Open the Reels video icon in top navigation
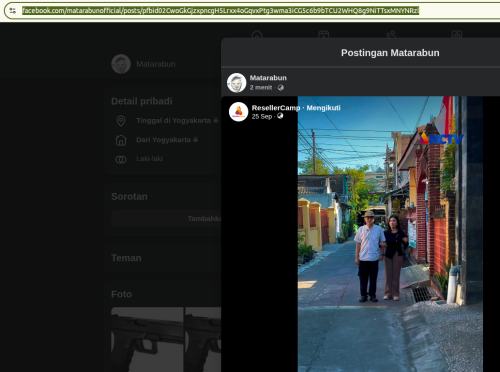 pos(323,34)
